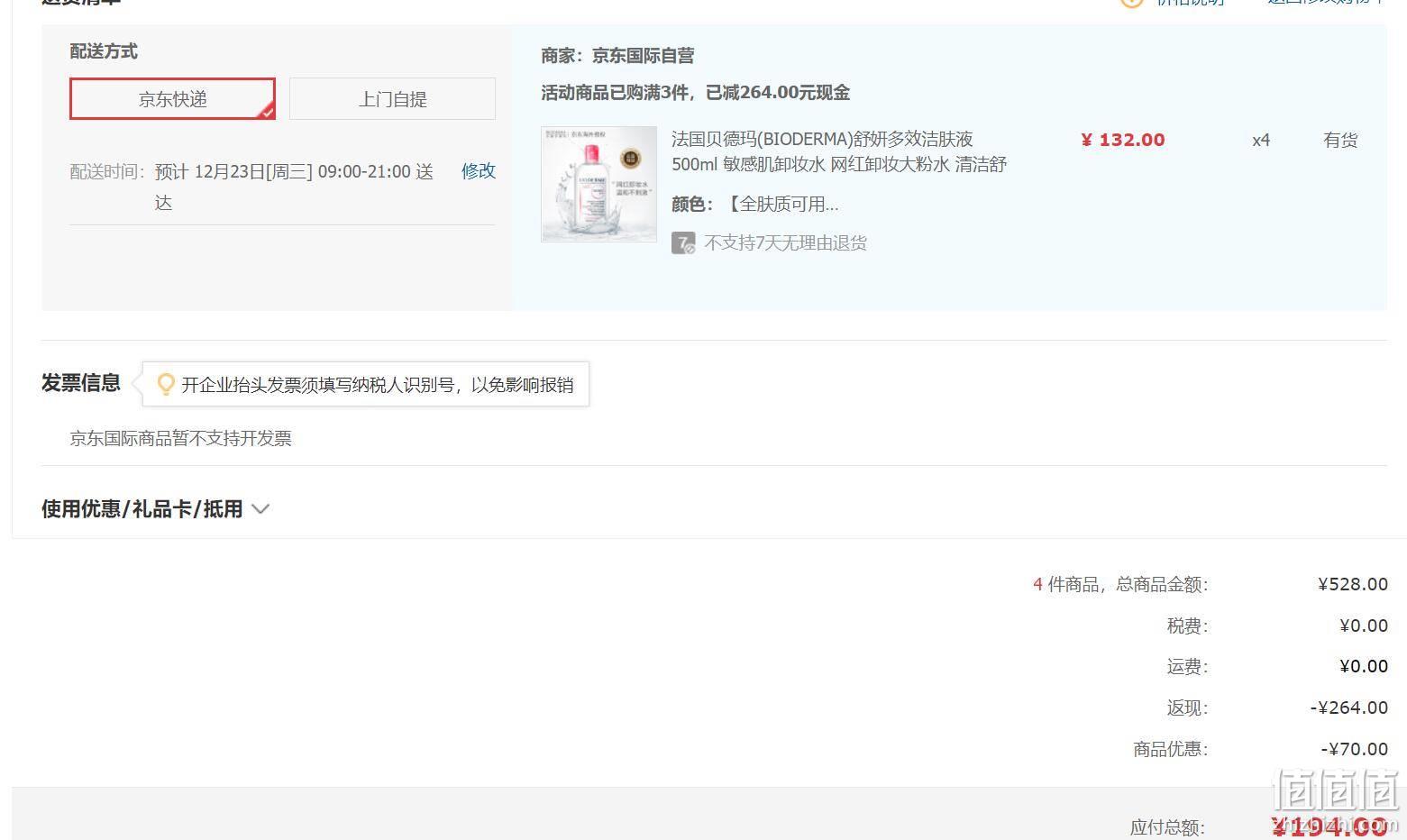Expand 使用优惠/礼品卡/抵用 chevron arrow
Screen dimensions: 1407x840
pyautogui.click(x=260, y=509)
